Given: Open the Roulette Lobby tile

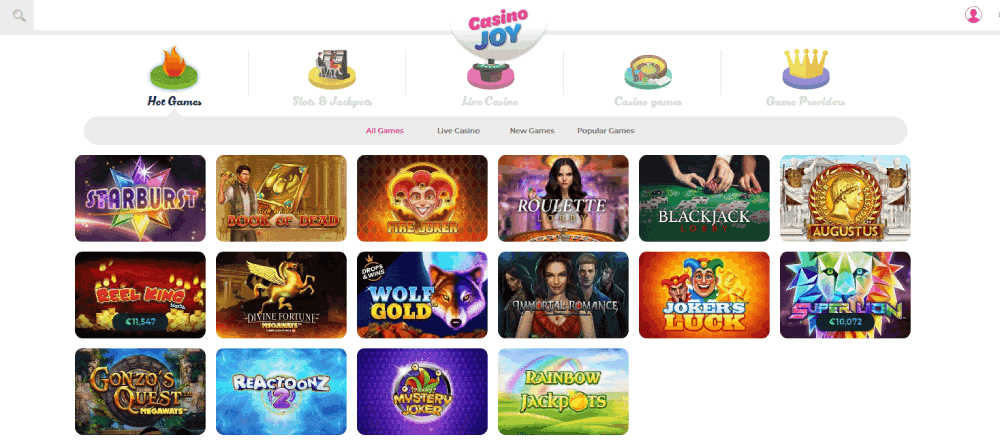Looking at the screenshot, I should tap(563, 198).
